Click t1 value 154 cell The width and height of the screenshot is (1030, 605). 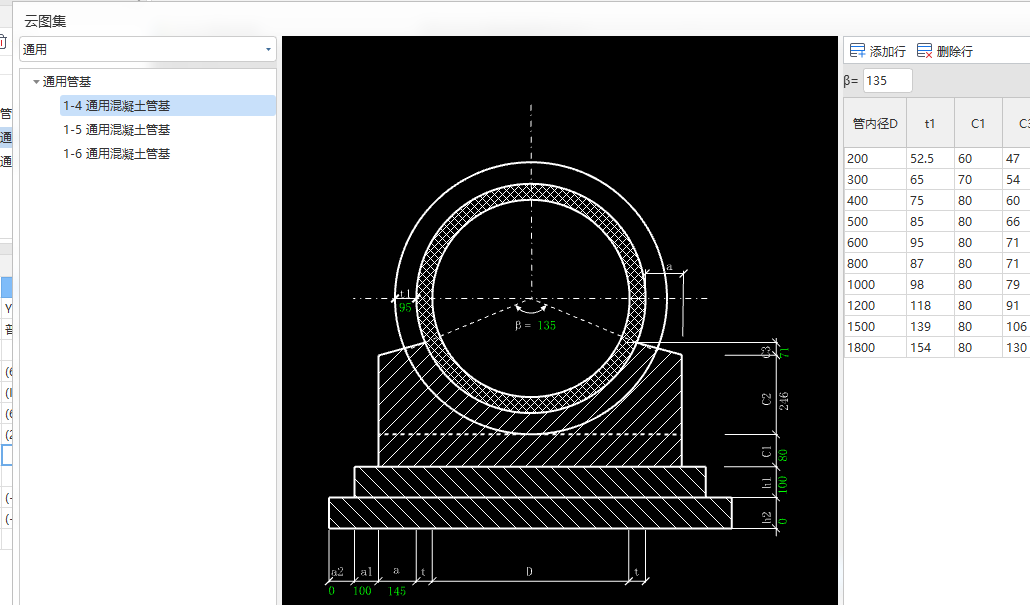coord(930,347)
